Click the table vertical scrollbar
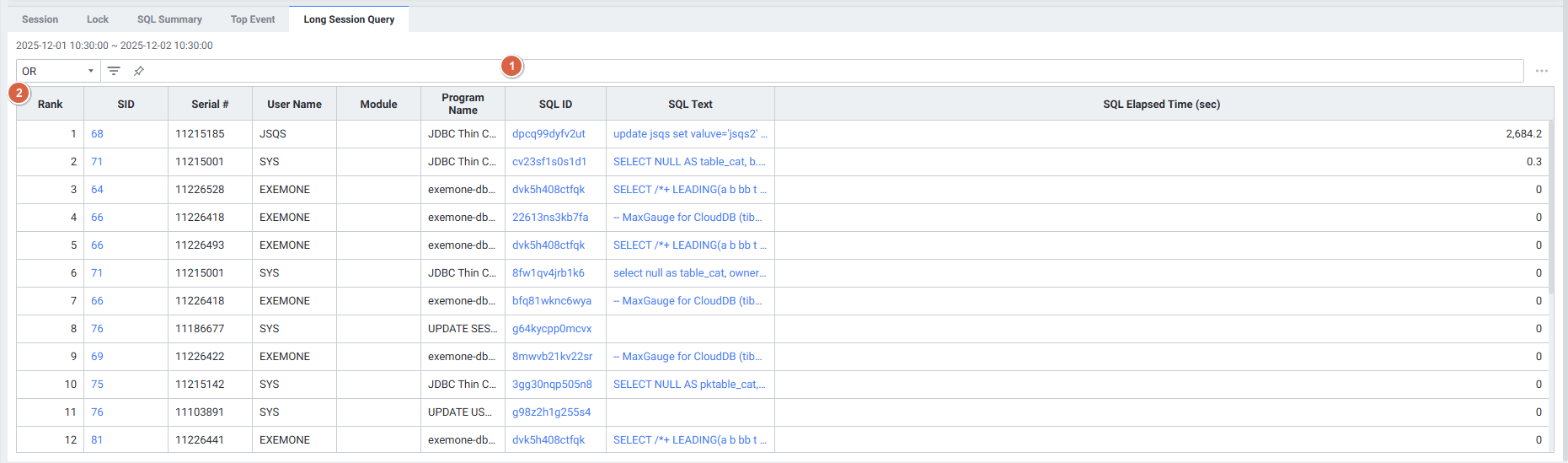Screen dimensions: 1568x463 tap(1550, 211)
